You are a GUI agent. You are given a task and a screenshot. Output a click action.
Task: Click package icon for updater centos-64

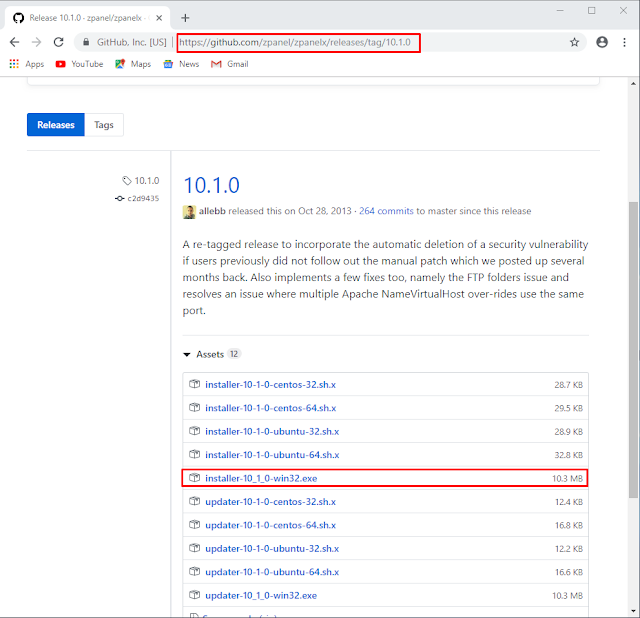[195, 525]
